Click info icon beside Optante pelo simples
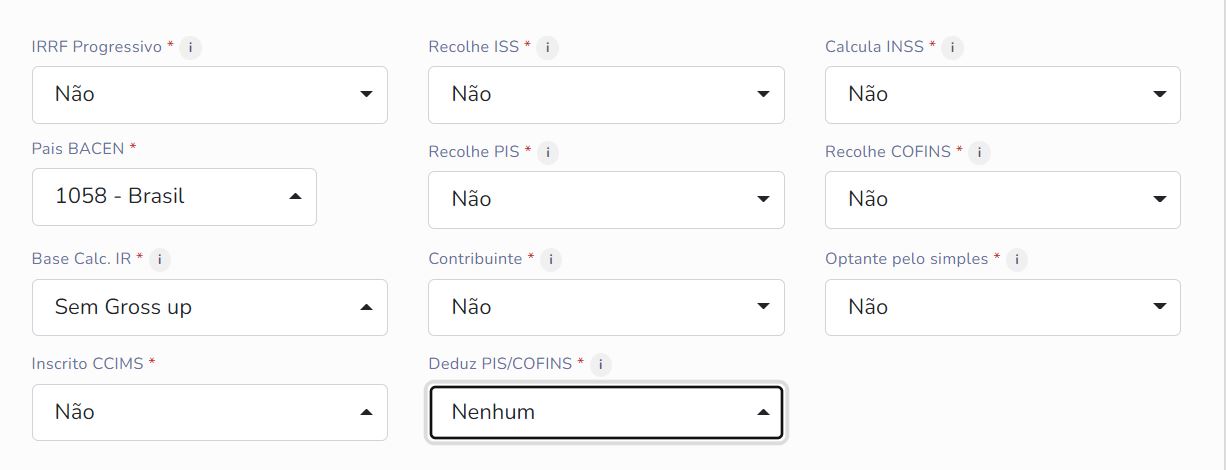 1016,259
